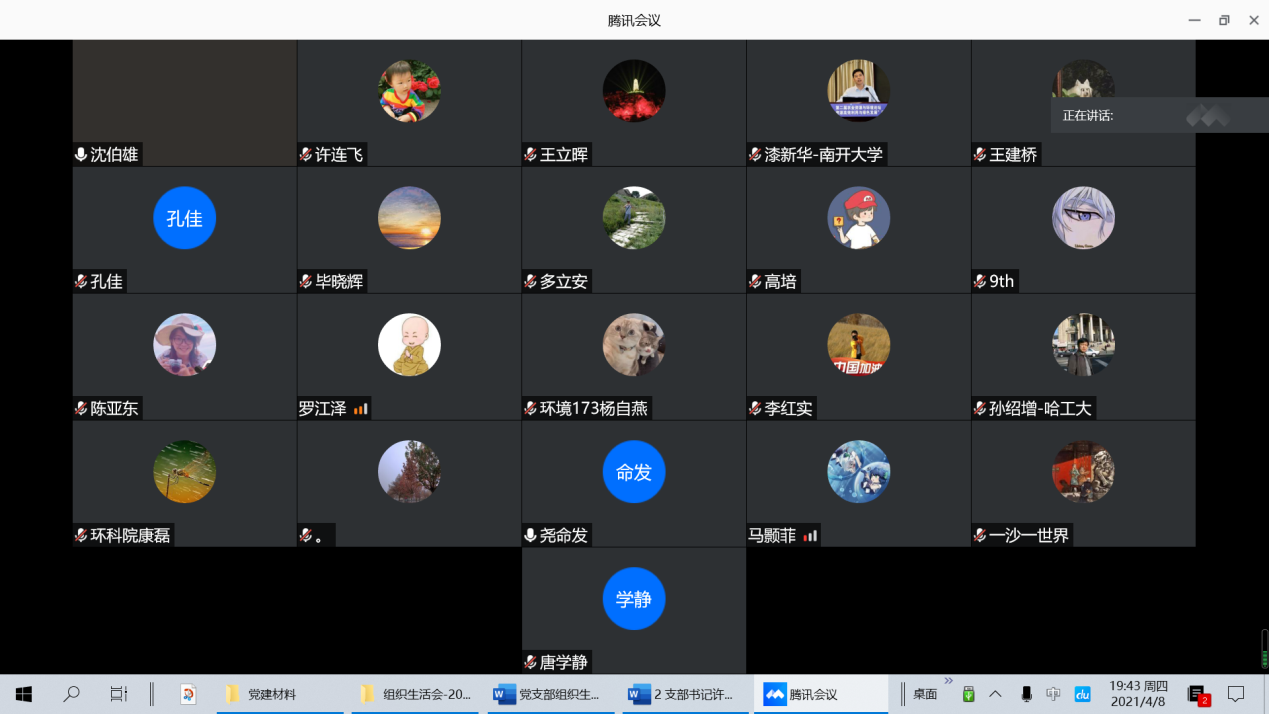
Task: Click the signal bars icon next to 罗江泽
Action: (361, 408)
